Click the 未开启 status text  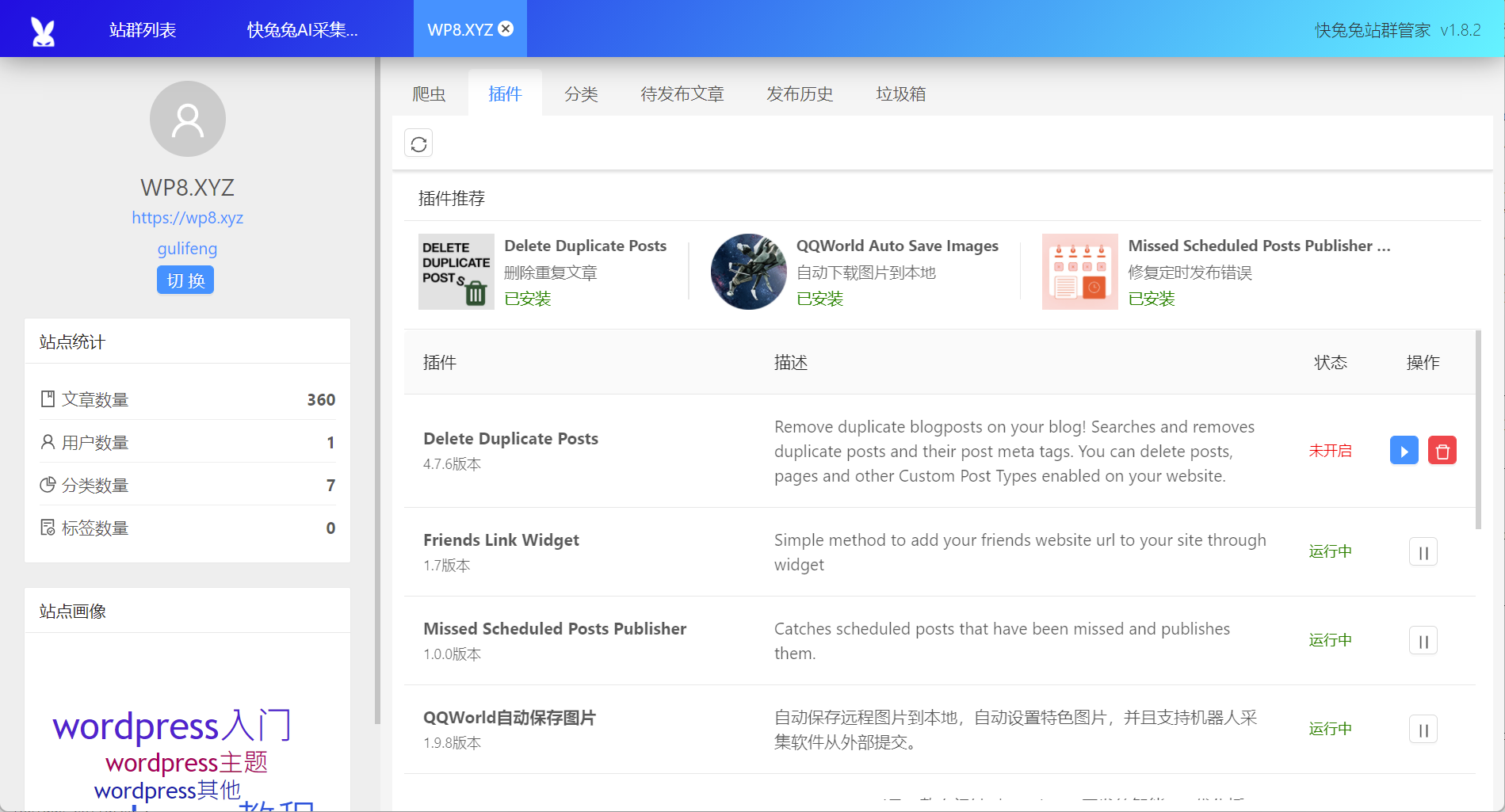pyautogui.click(x=1331, y=451)
